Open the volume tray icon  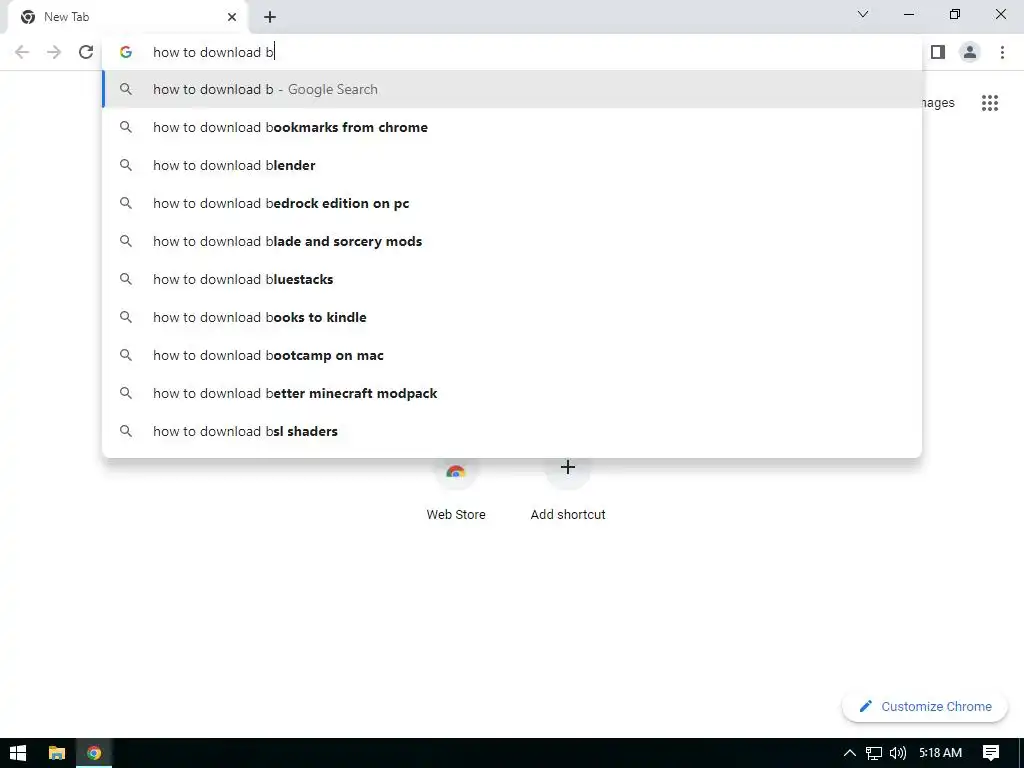[898, 753]
